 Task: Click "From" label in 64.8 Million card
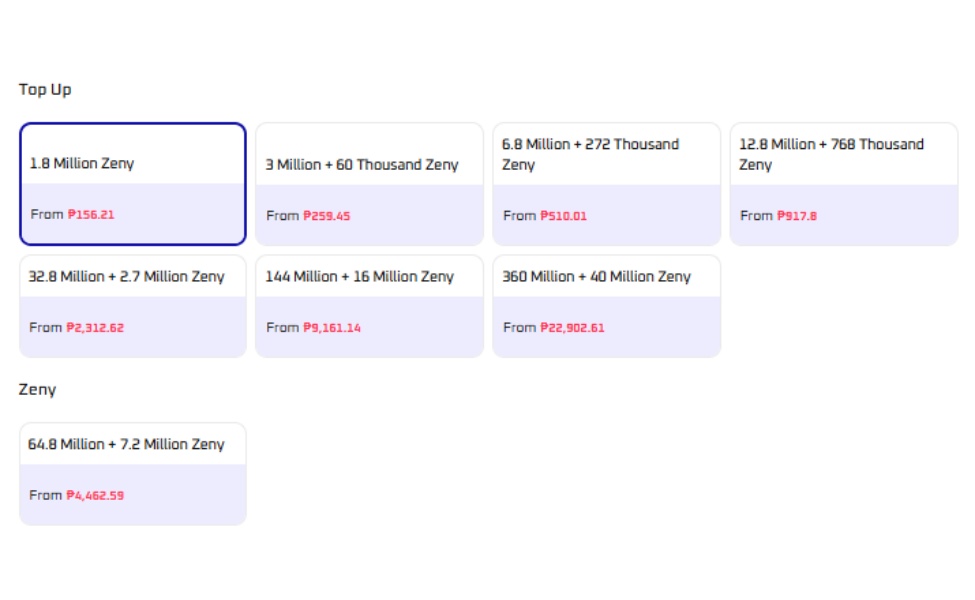(45, 496)
